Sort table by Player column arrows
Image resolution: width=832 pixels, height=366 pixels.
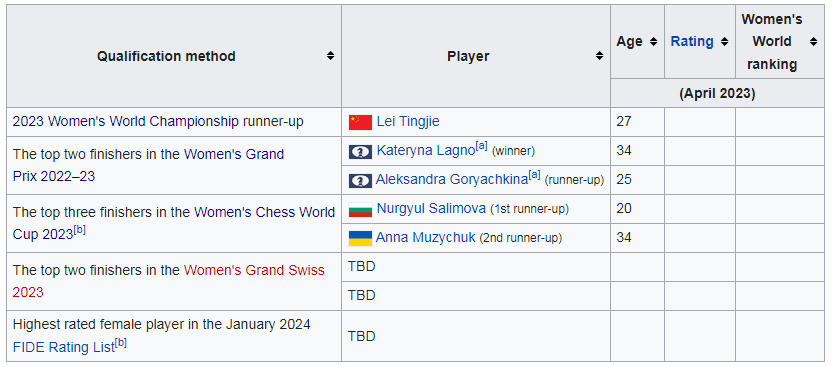click(599, 56)
